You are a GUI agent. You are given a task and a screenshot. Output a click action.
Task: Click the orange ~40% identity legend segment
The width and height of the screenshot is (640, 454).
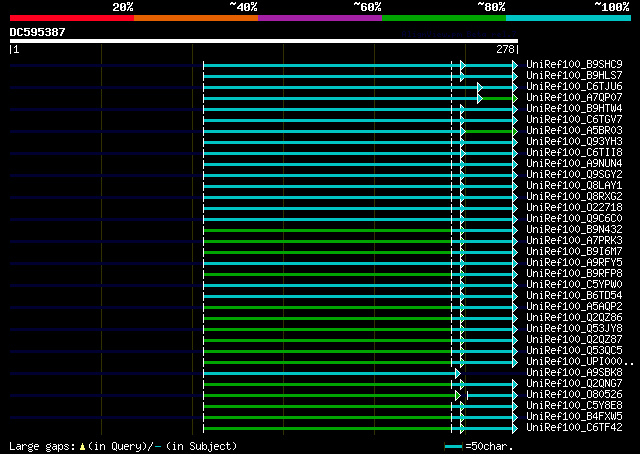(196, 18)
